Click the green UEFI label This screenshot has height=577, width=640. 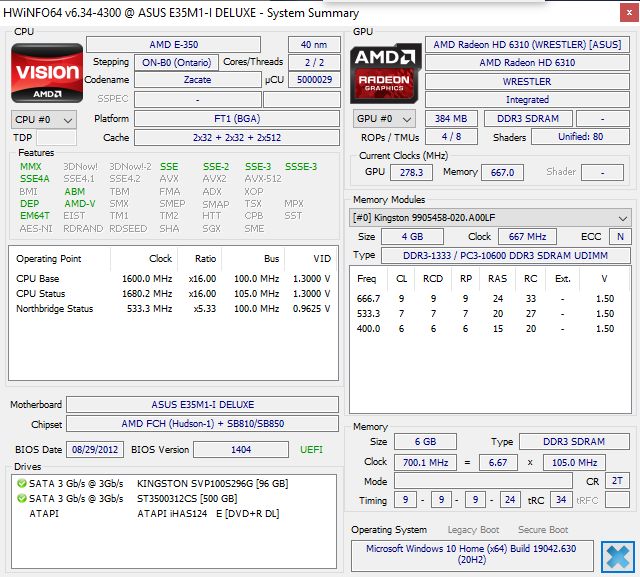311,450
